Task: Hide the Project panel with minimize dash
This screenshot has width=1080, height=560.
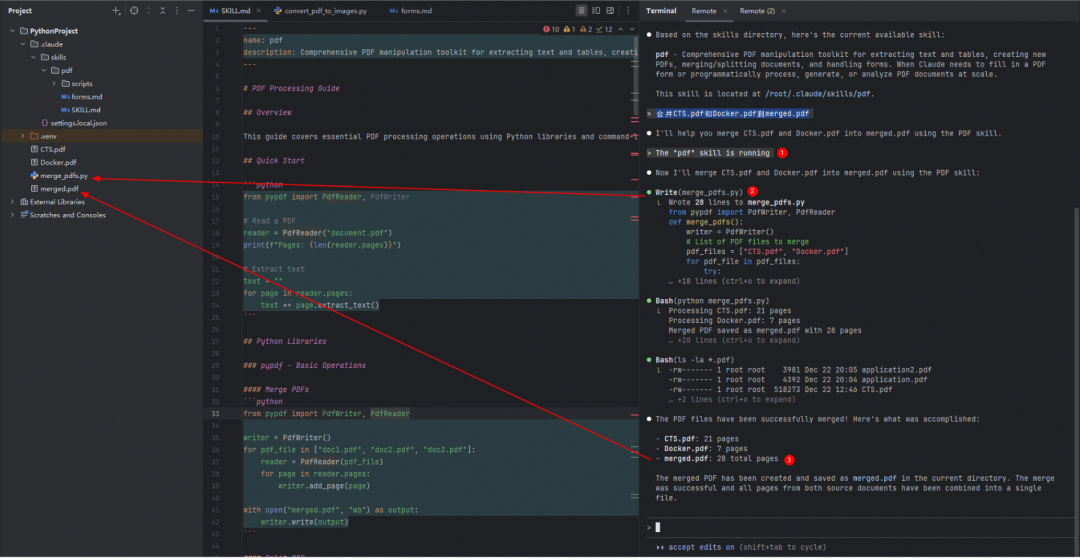Action: pos(193,11)
